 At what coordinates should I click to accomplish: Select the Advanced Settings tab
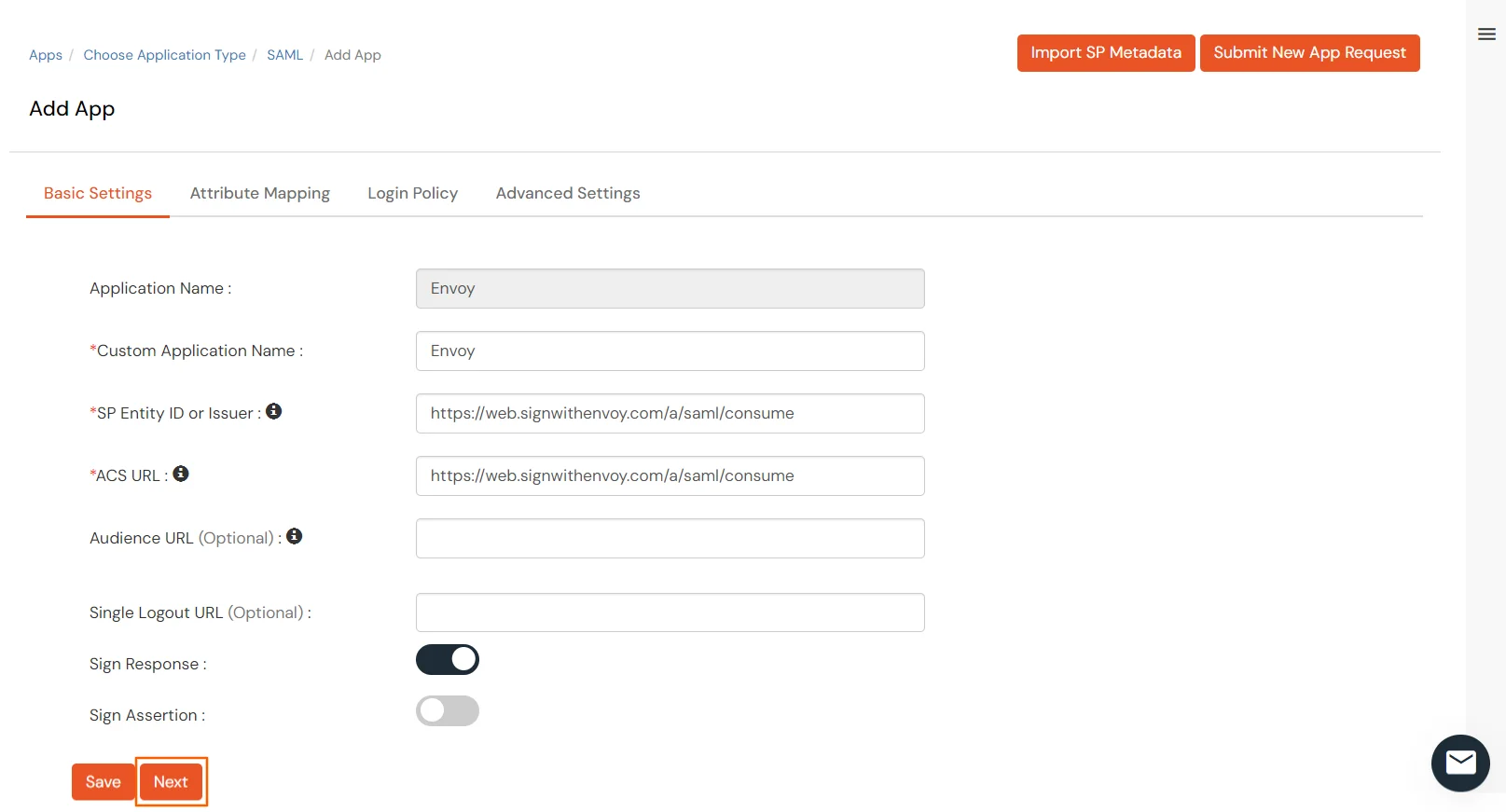[x=568, y=193]
